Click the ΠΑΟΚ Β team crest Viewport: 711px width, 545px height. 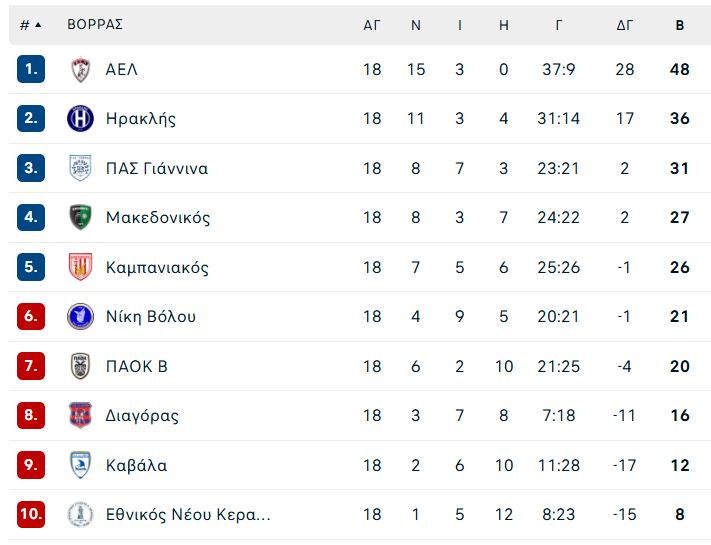pos(81,366)
